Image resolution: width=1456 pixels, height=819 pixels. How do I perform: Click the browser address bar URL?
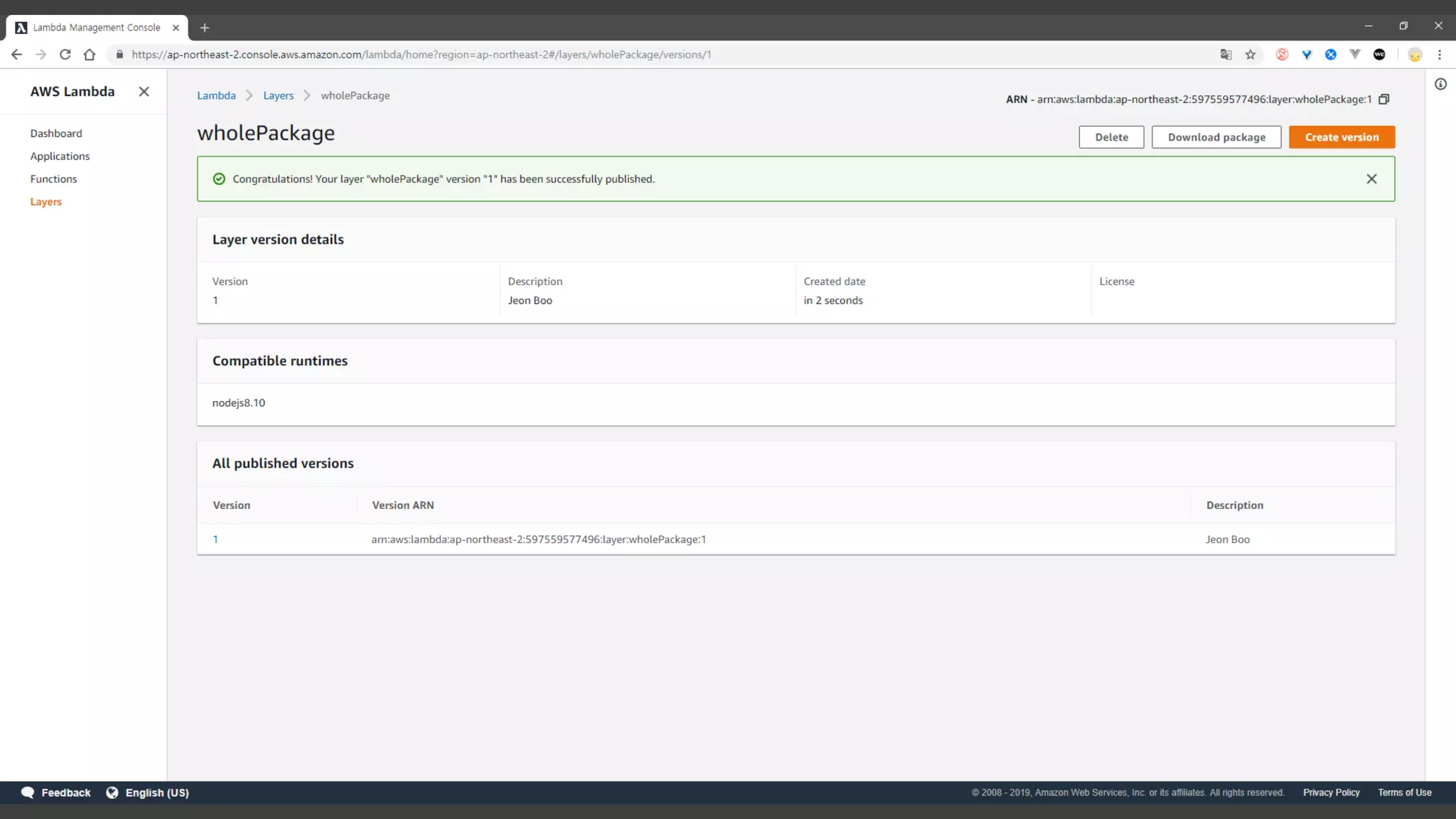coord(421,55)
